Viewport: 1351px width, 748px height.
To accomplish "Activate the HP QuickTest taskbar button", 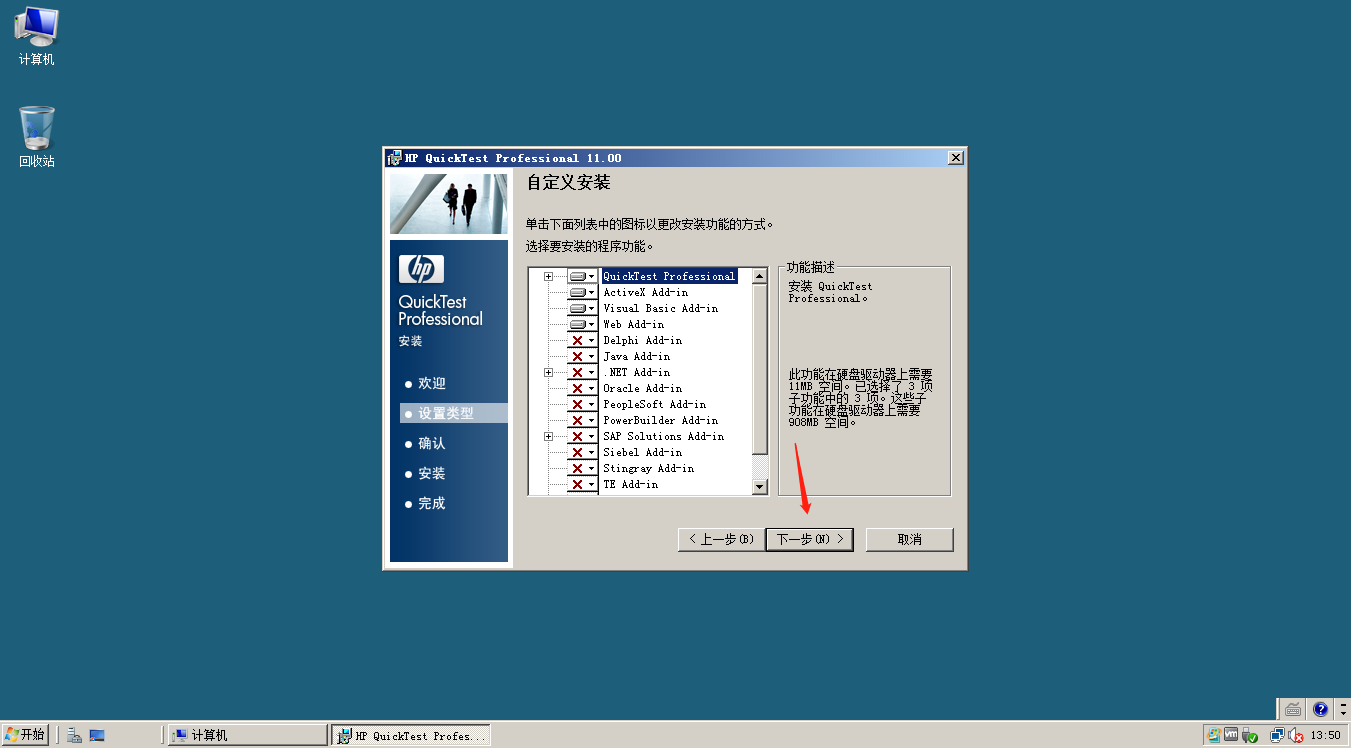I will 411,735.
